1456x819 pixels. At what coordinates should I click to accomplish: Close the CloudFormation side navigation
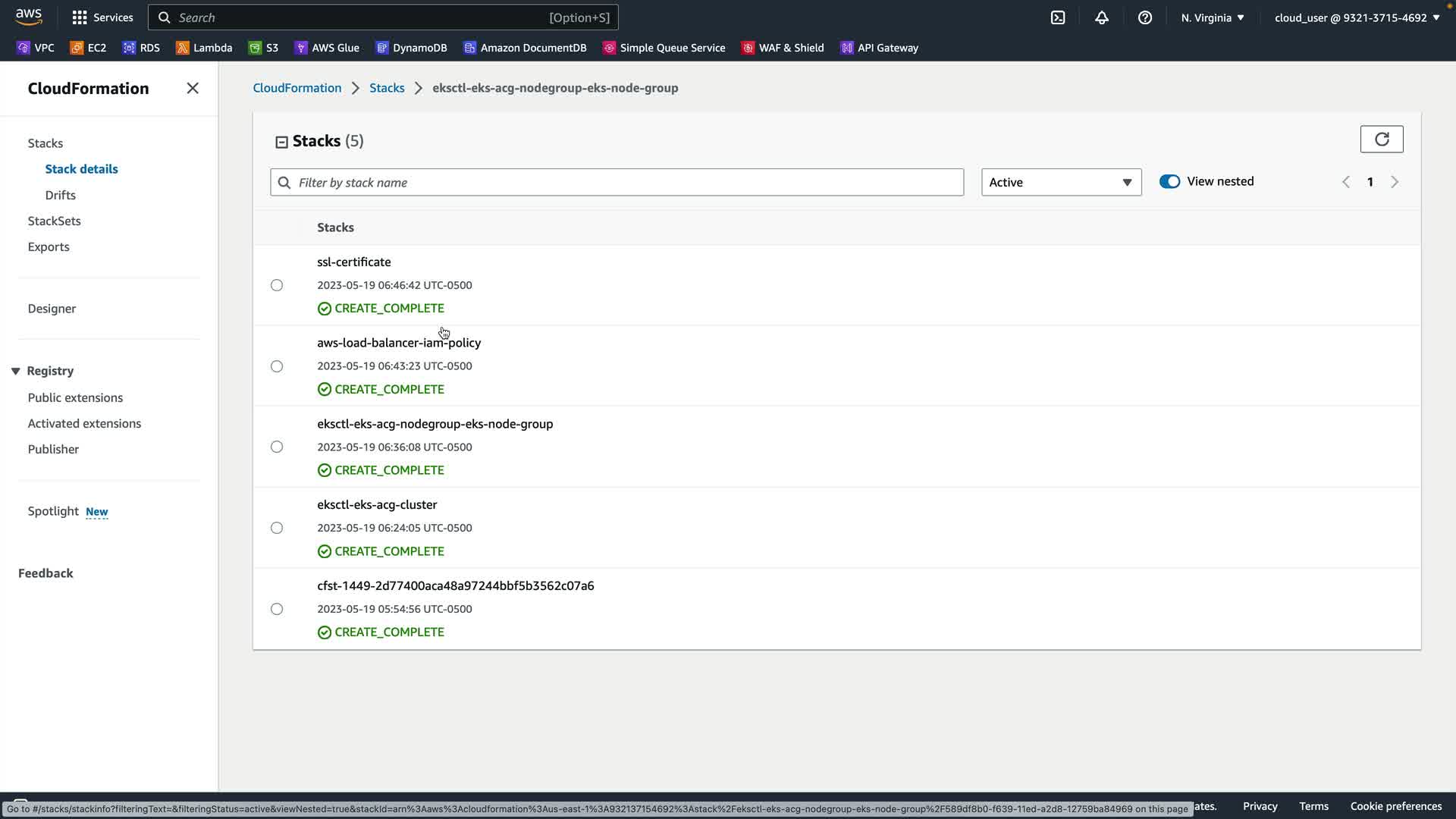pyautogui.click(x=193, y=89)
